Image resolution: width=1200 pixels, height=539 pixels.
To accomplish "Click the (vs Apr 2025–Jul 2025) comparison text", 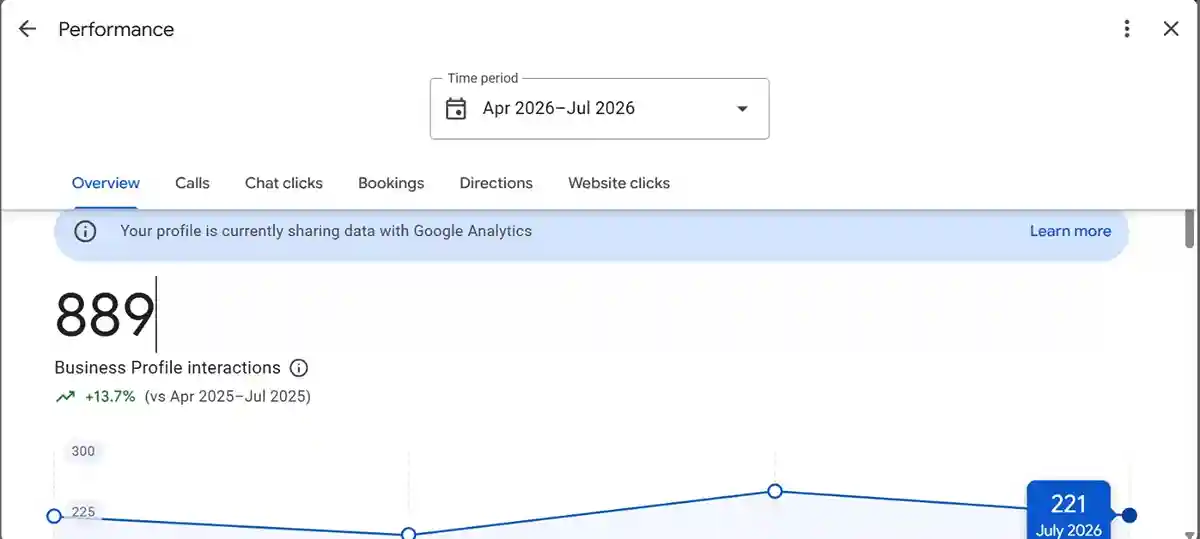I will [x=228, y=396].
